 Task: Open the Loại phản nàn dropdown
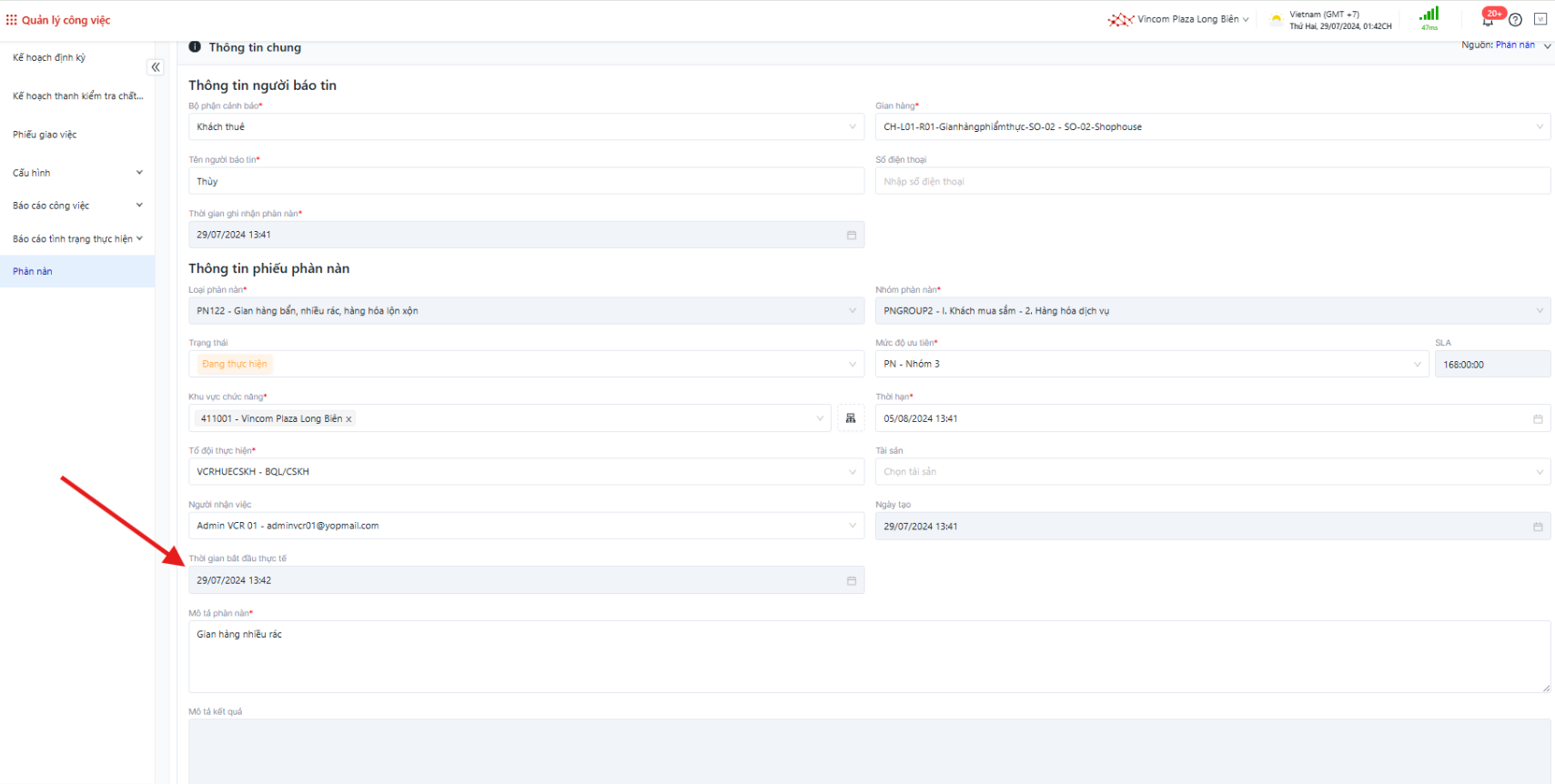coord(526,311)
